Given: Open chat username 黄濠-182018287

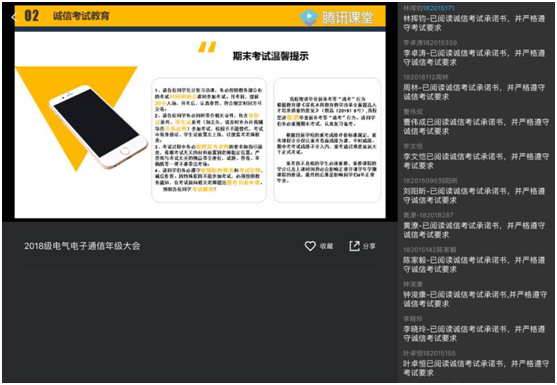Looking at the screenshot, I should click(x=428, y=215).
